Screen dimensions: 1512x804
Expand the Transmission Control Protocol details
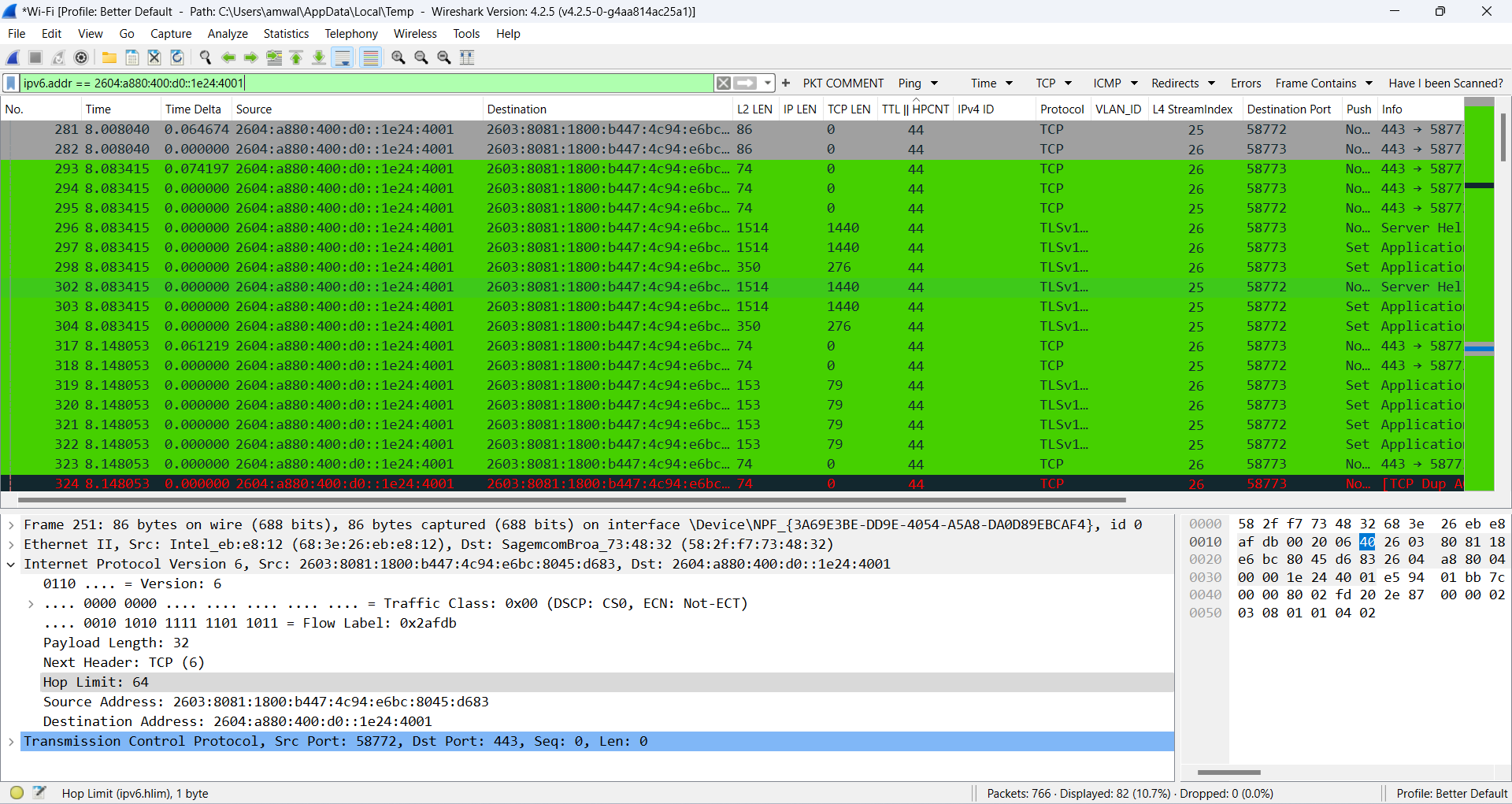coord(10,741)
